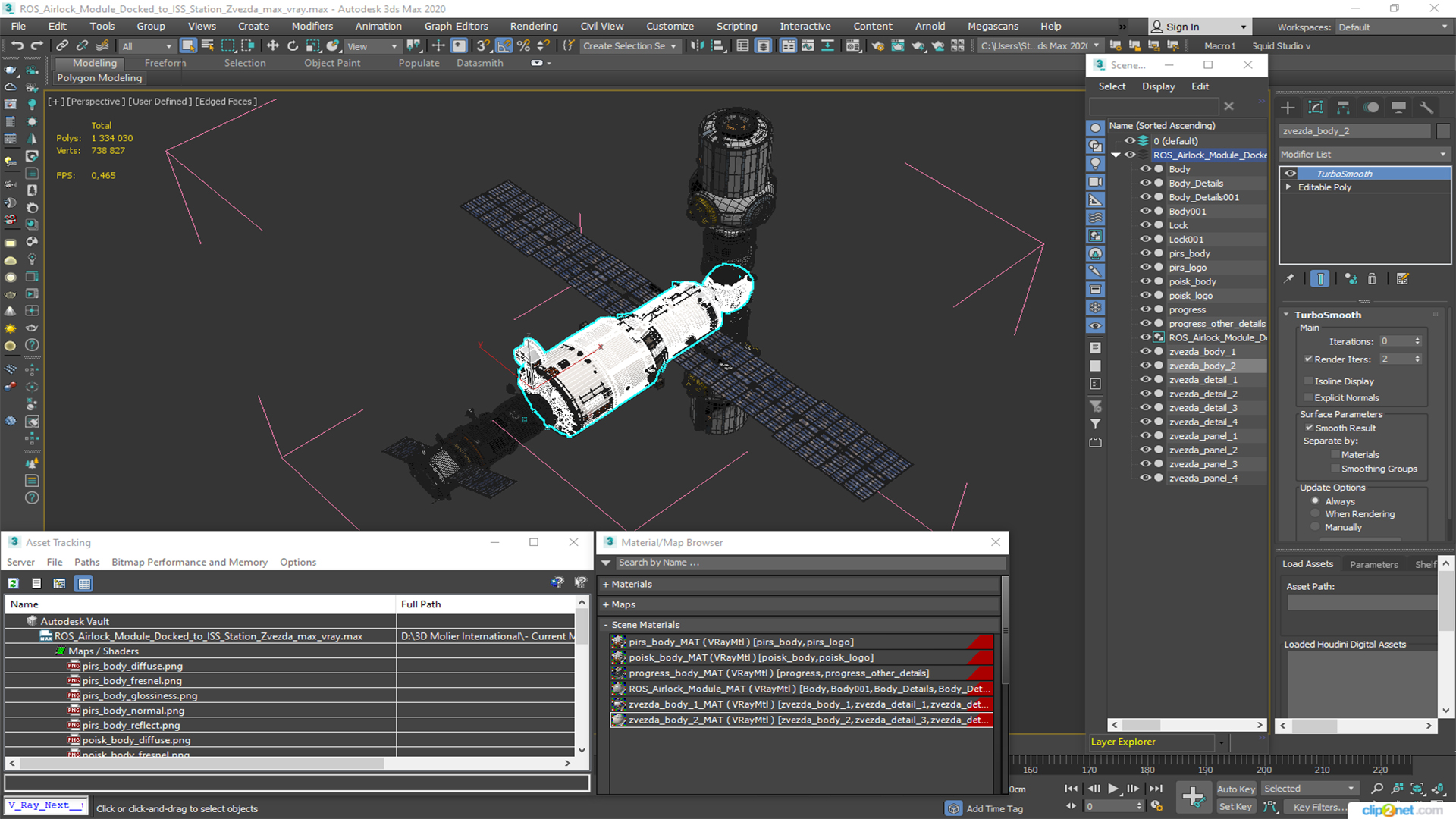Activate the Select and Rotate tool
Screen dimensions: 1456x819
[x=293, y=45]
